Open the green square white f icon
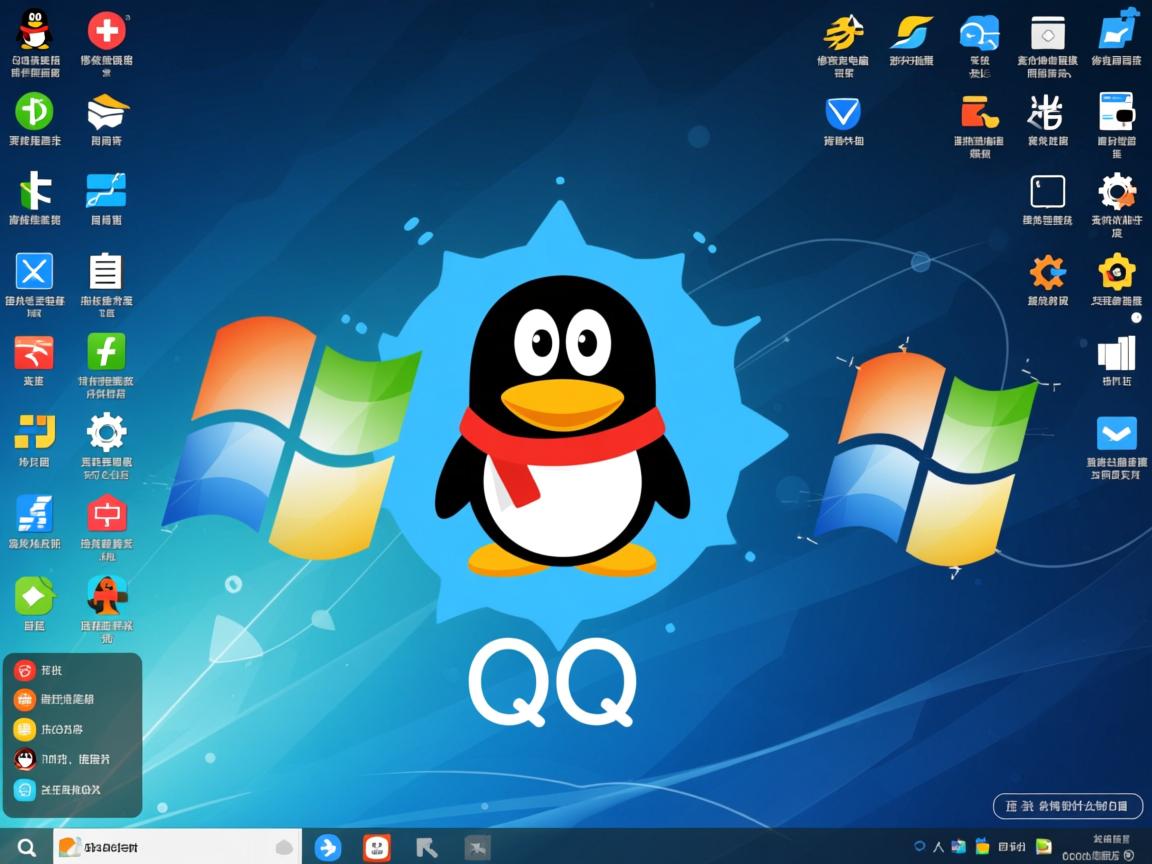This screenshot has height=864, width=1152. click(x=106, y=352)
